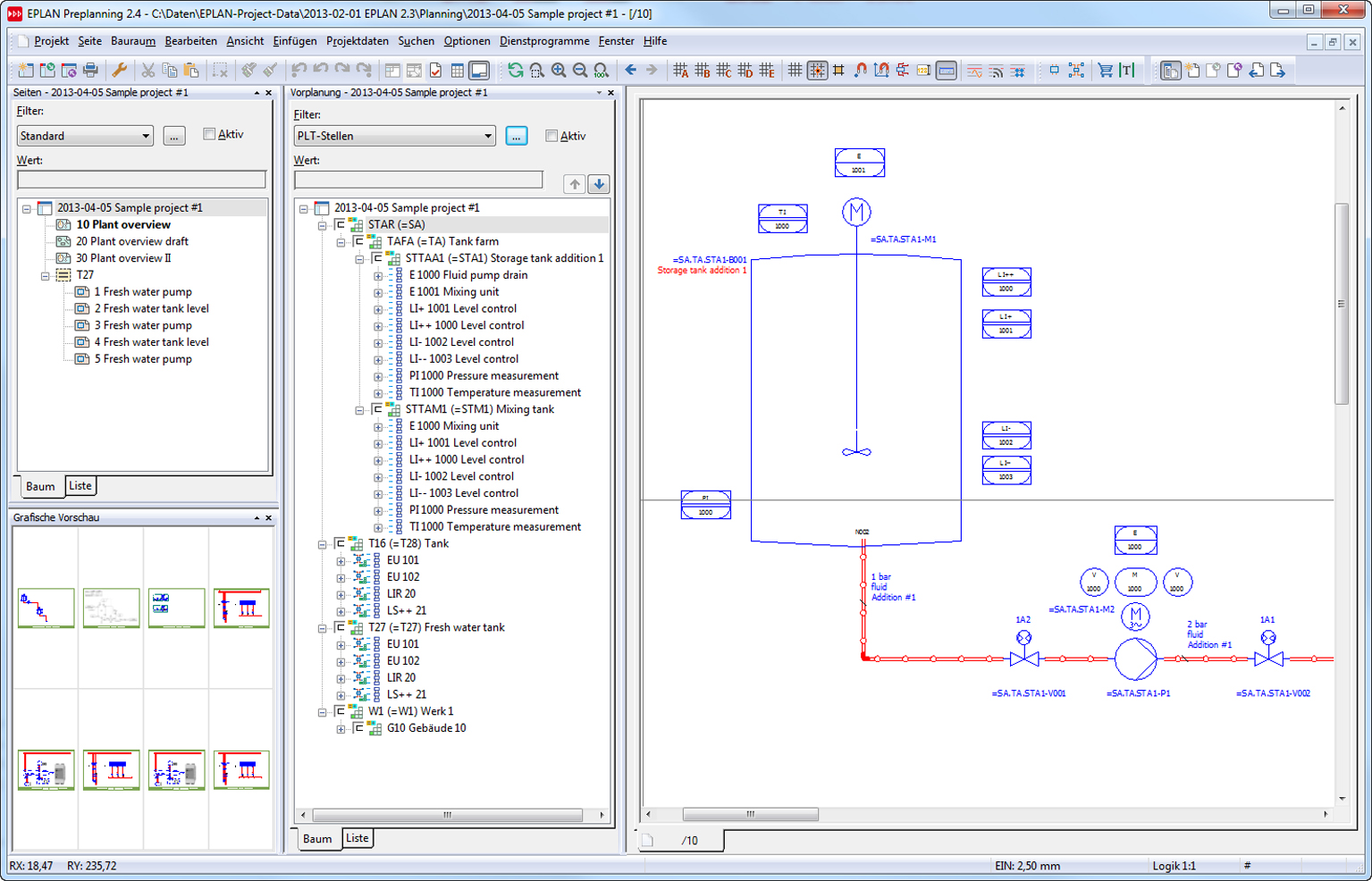
Task: Enable Aktiv checkbox in Vorplanung panel
Action: tap(551, 136)
